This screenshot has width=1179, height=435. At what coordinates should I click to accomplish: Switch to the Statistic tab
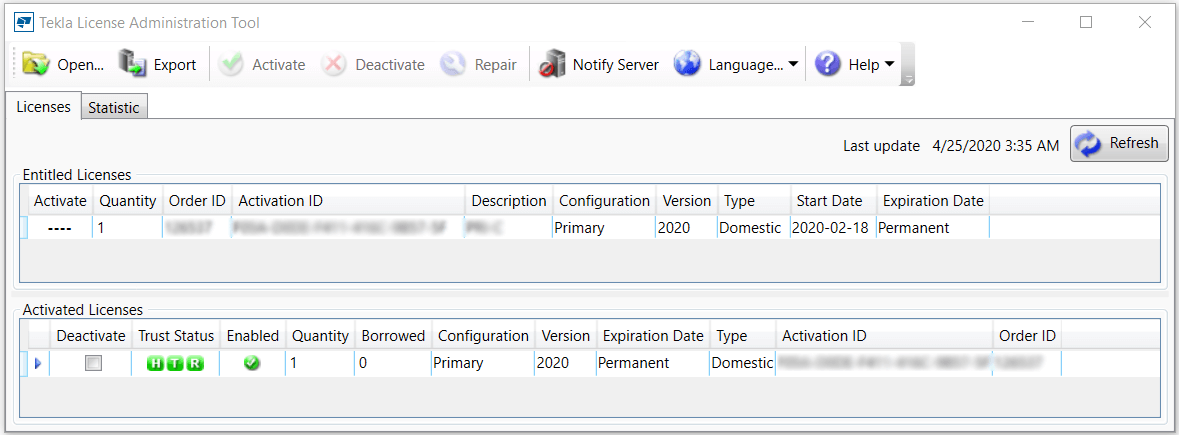(x=114, y=107)
